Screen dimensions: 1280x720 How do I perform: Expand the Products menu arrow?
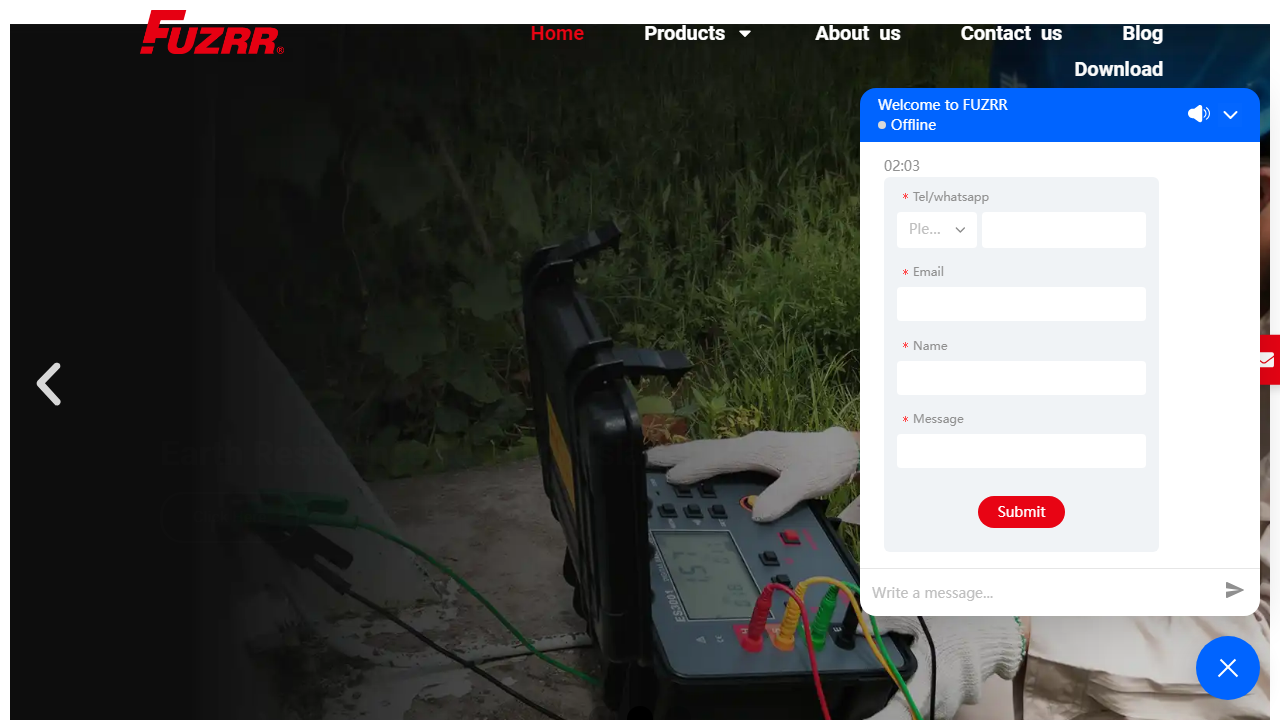click(x=745, y=34)
